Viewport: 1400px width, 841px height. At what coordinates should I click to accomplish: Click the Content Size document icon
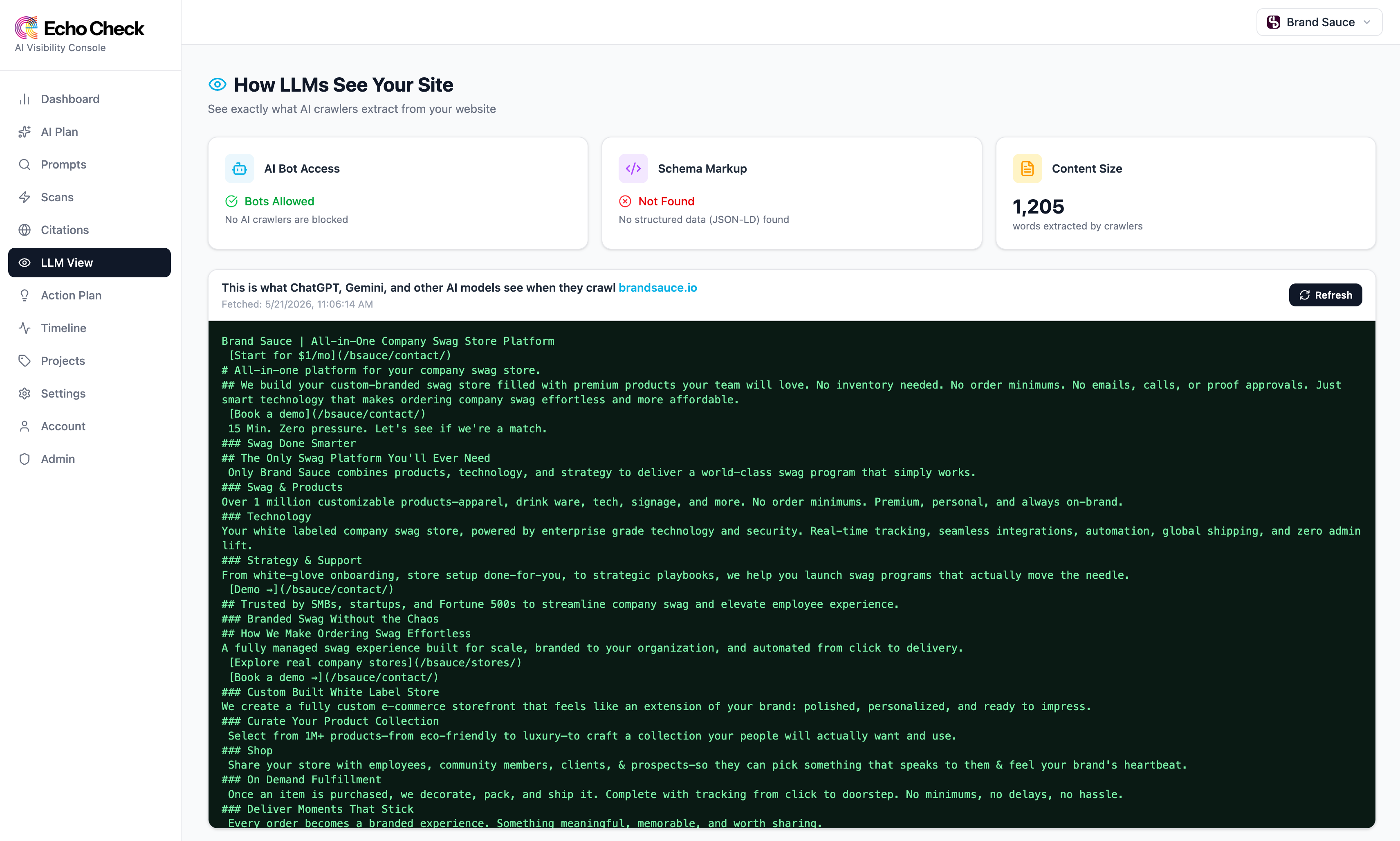pyautogui.click(x=1028, y=168)
